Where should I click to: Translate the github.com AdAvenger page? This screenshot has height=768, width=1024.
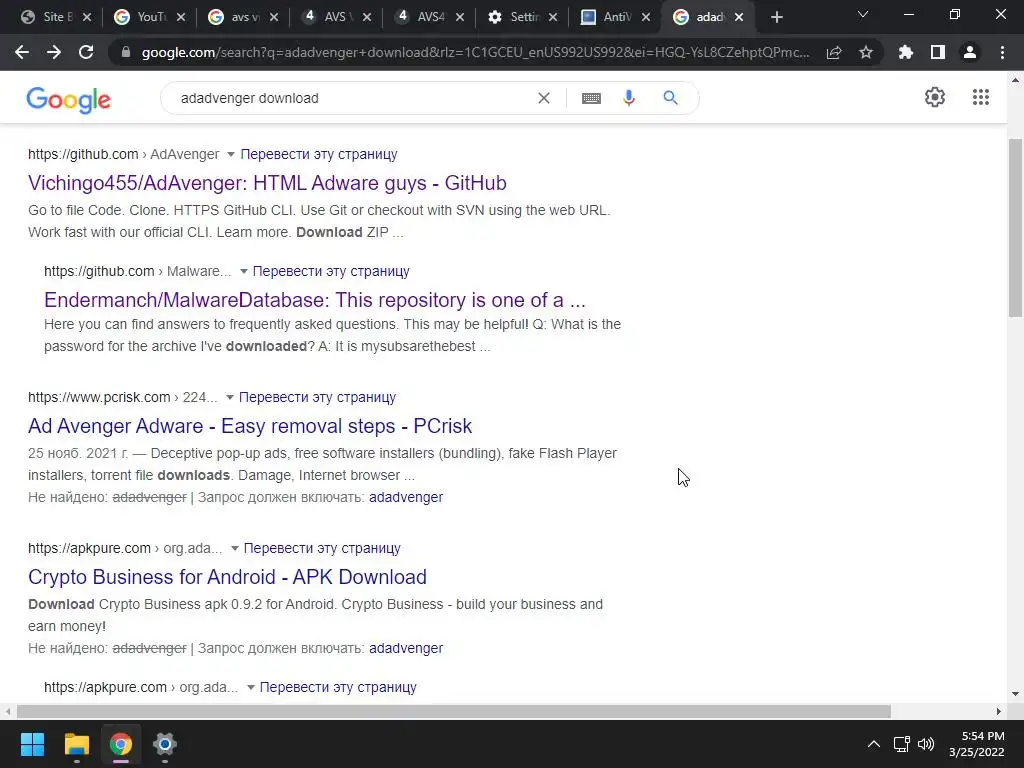pyautogui.click(x=319, y=154)
